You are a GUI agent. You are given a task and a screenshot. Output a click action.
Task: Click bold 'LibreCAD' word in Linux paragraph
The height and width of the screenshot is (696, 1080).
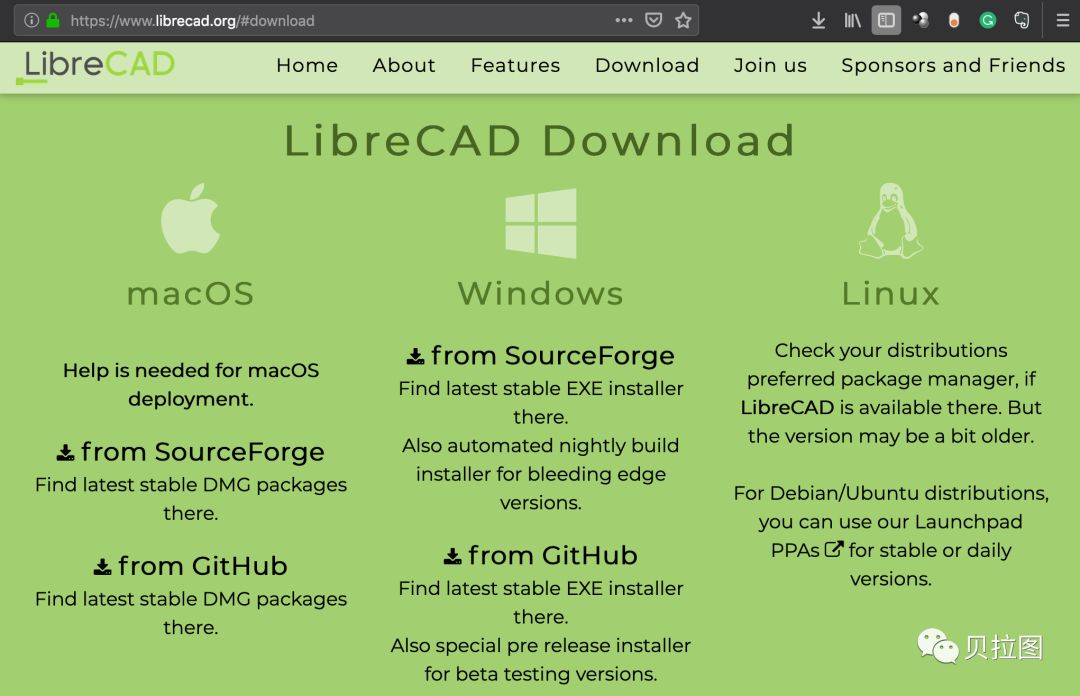pyautogui.click(x=787, y=407)
